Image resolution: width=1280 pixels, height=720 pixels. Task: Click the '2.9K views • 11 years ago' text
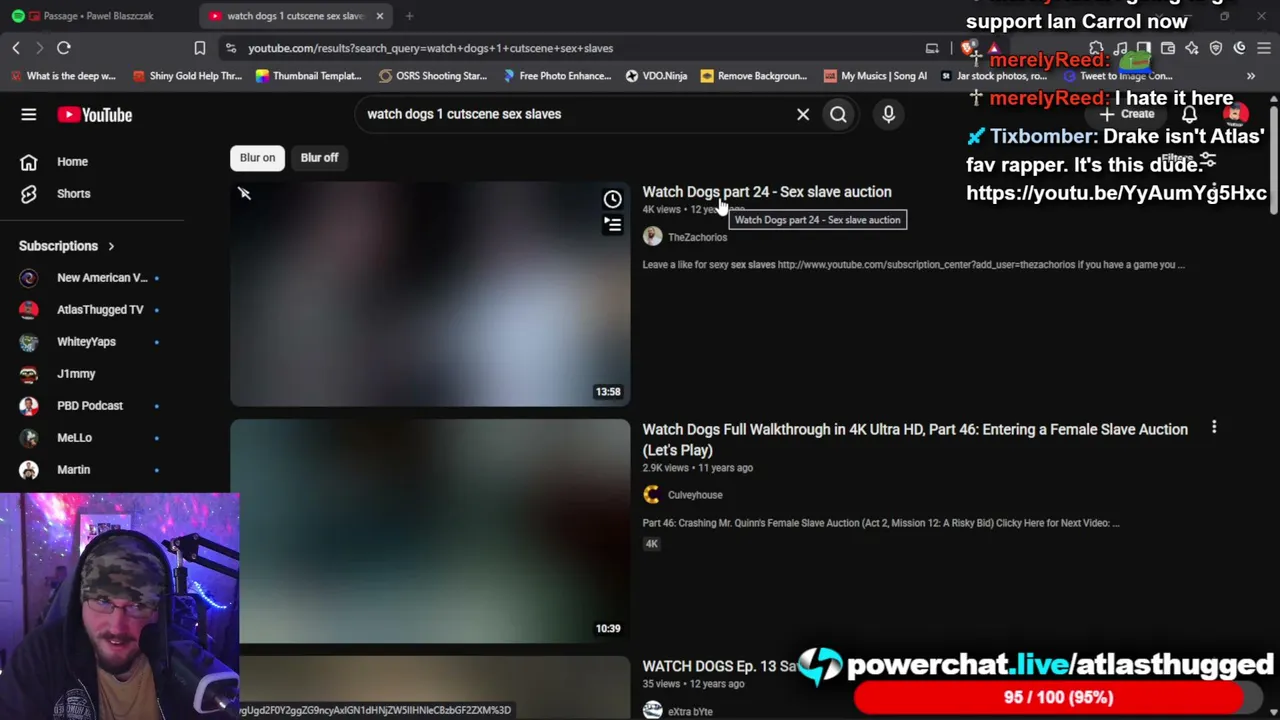point(698,468)
